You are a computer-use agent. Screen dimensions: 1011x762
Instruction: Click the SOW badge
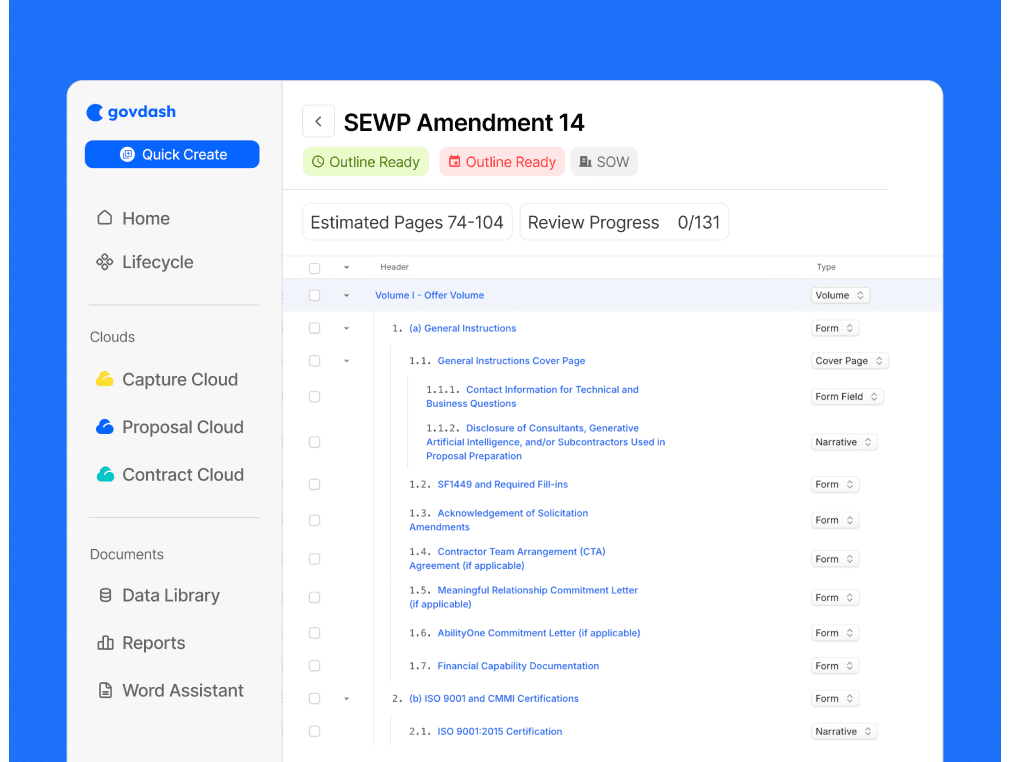(604, 162)
